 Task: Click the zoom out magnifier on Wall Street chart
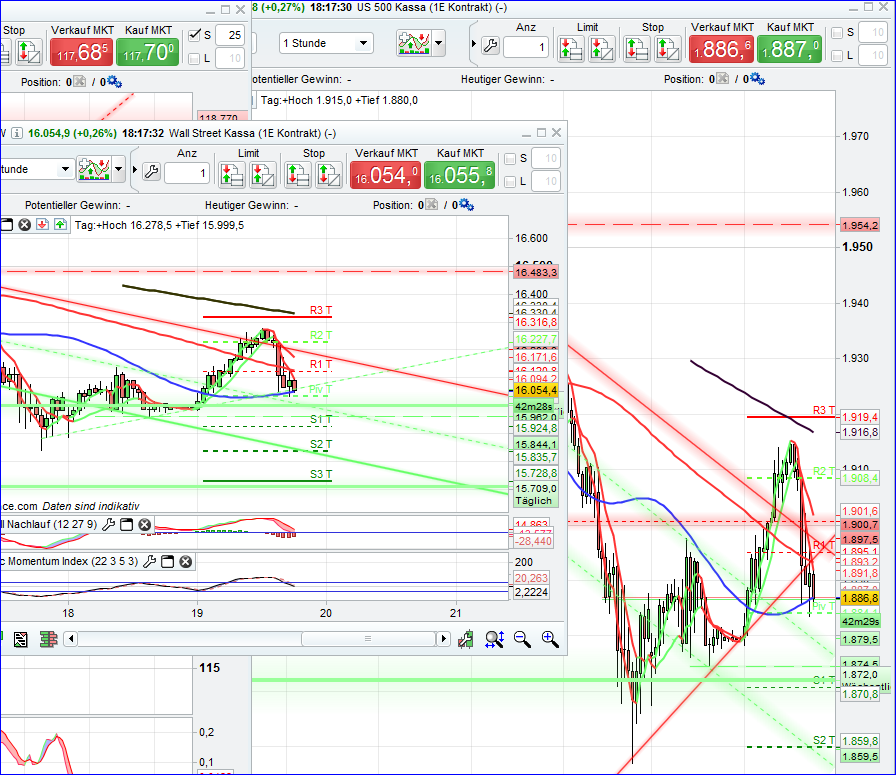pos(522,639)
